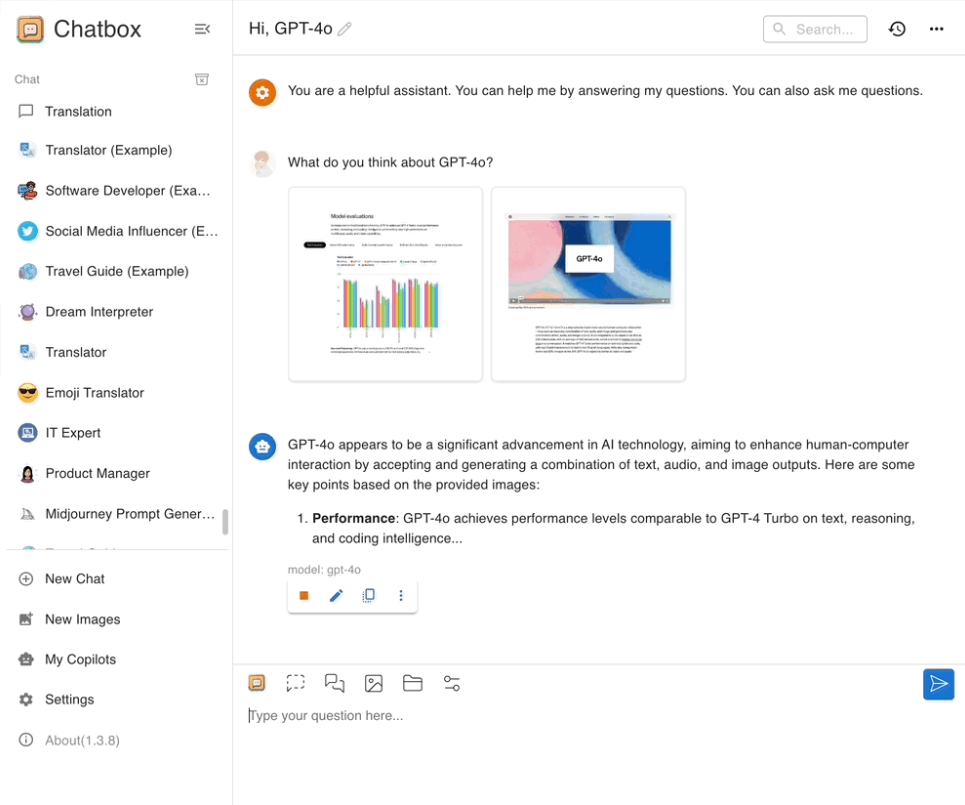Open the attach image icon in input toolbar
The width and height of the screenshot is (965, 805).
tap(374, 684)
